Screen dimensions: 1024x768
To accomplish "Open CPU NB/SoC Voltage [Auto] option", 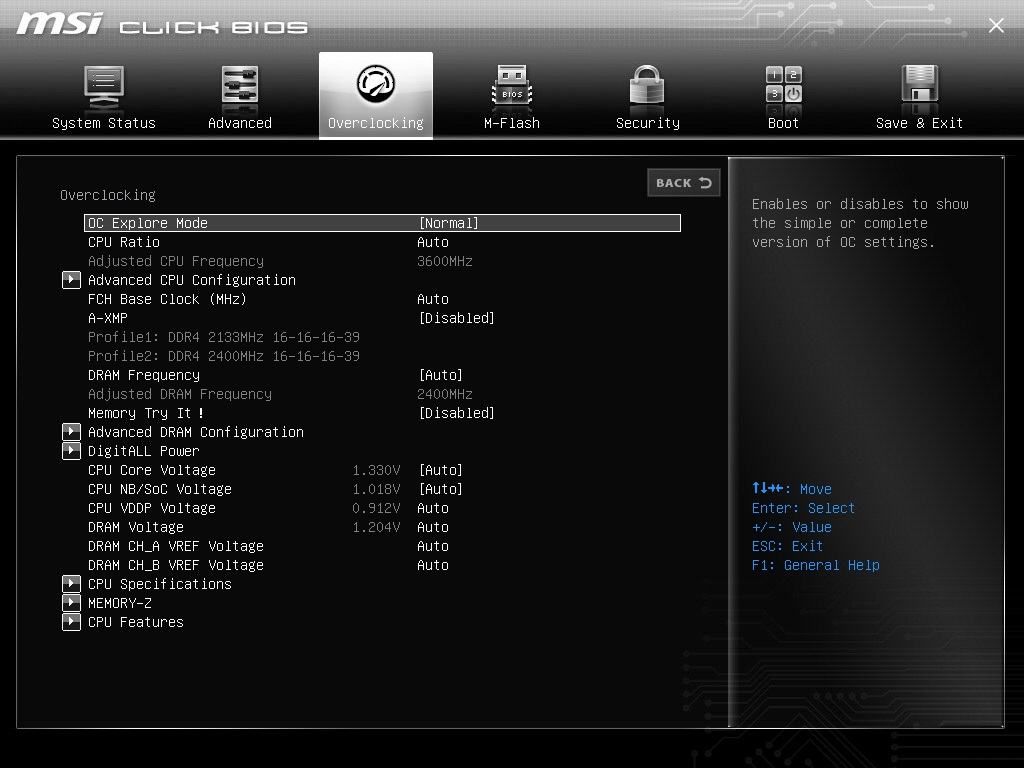I will 441,489.
